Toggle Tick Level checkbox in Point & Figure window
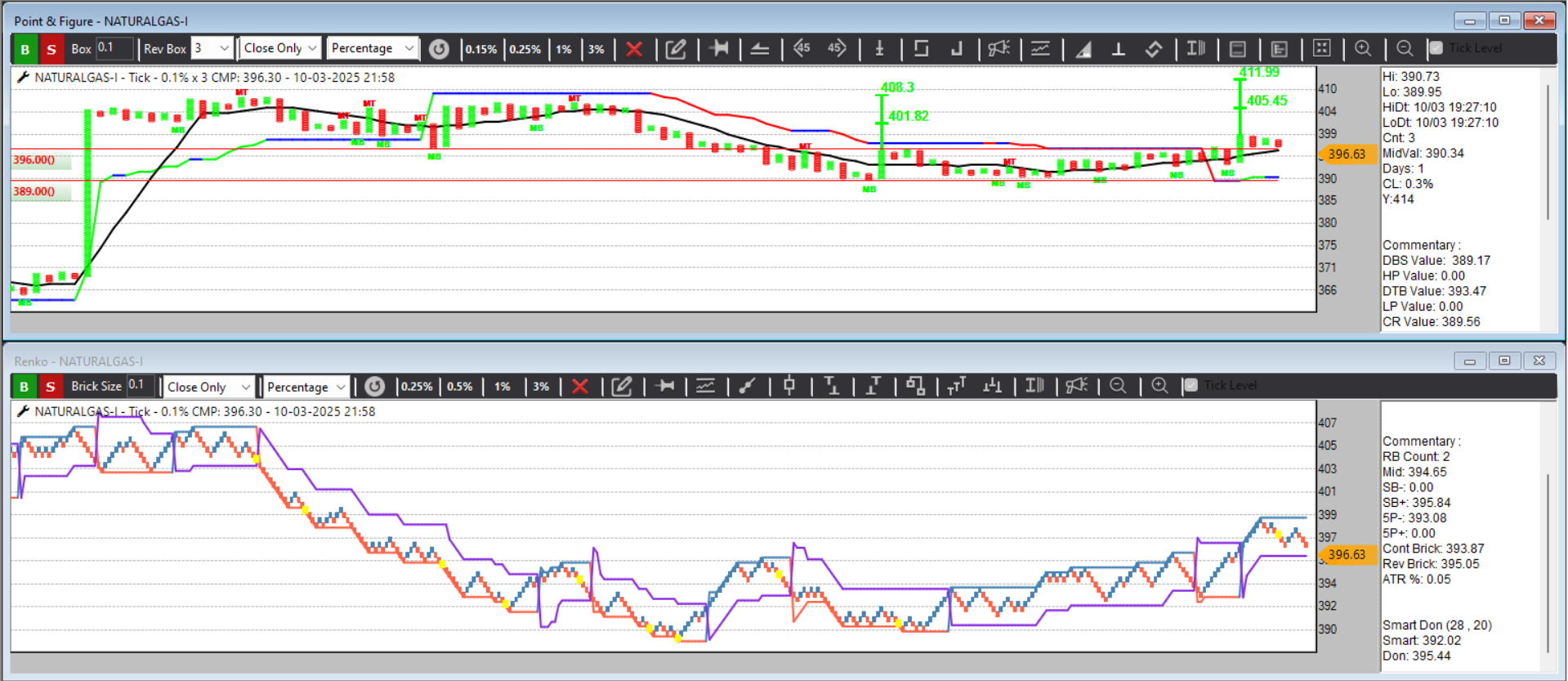This screenshot has width=1568, height=681. point(1436,48)
